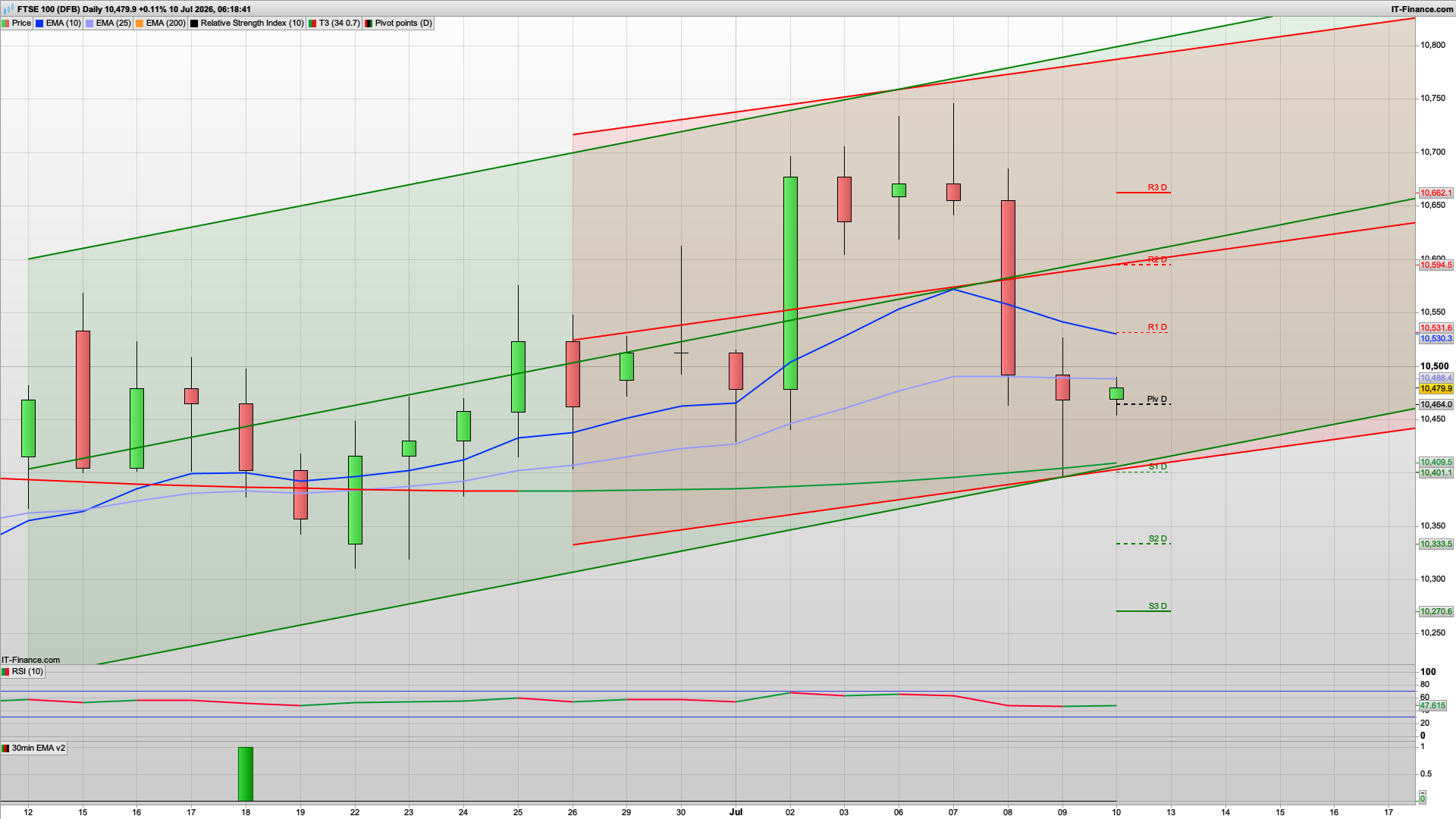Select the S1 D pivot label
The width and height of the screenshot is (1456, 819).
coord(1157,467)
